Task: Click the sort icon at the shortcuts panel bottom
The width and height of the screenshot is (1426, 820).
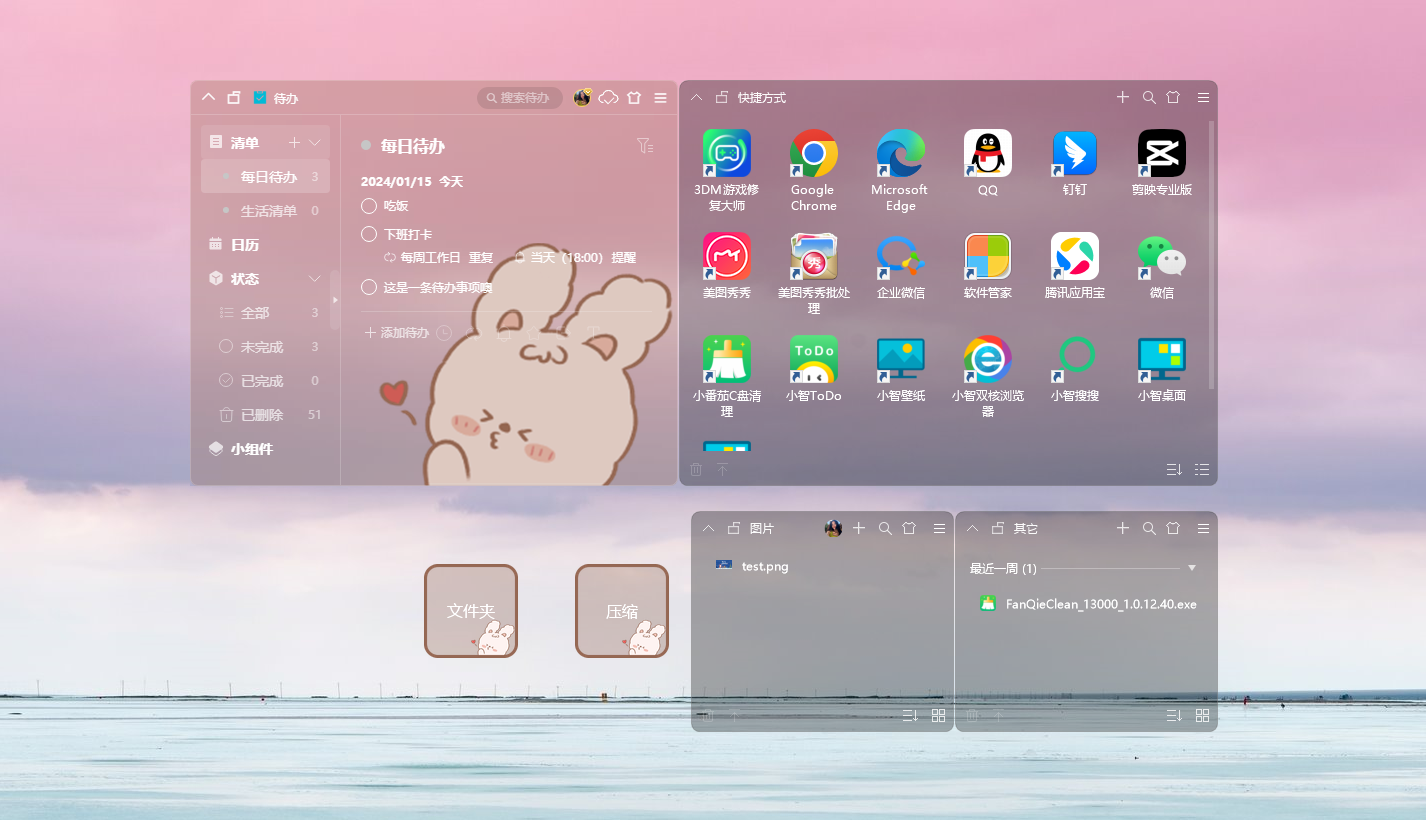Action: coord(1173,469)
